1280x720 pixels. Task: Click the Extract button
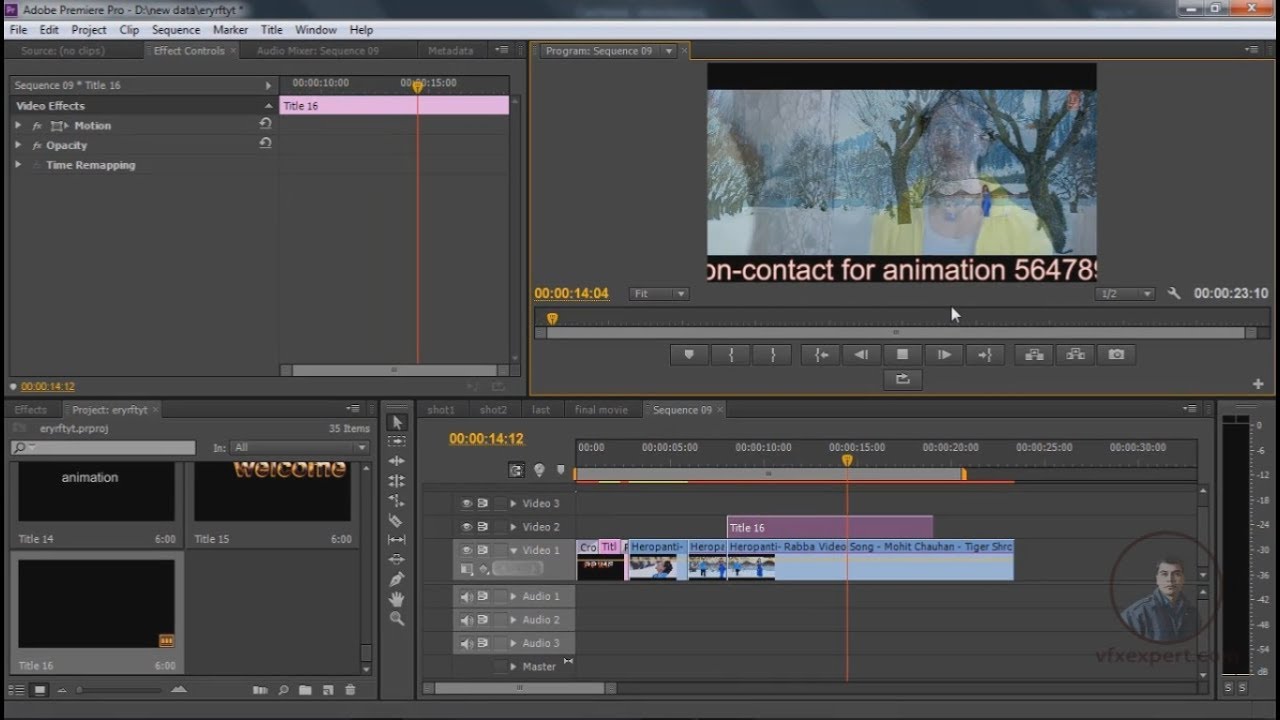tap(1075, 354)
